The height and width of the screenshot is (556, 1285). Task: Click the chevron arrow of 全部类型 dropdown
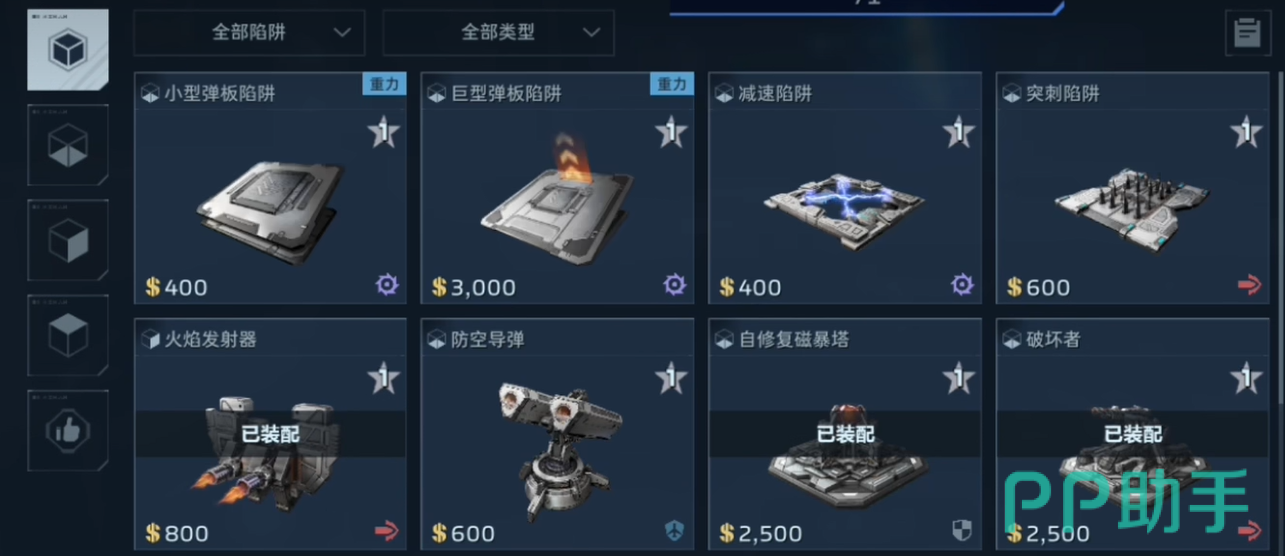click(592, 32)
